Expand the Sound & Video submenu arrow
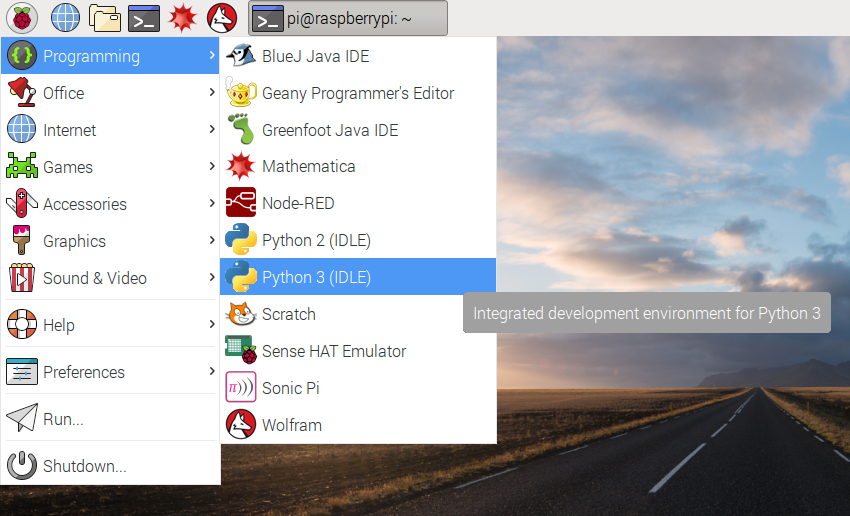Screen dimensions: 850x516 pyautogui.click(x=211, y=276)
